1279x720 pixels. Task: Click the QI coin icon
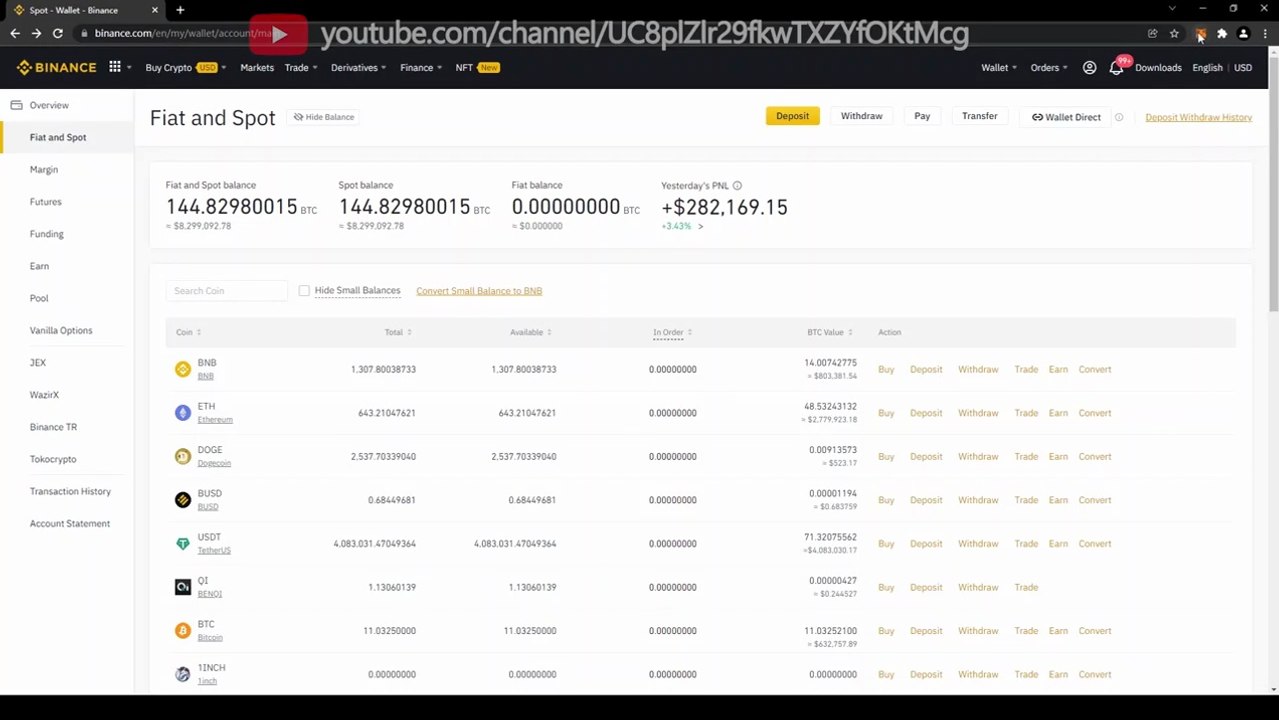[183, 587]
